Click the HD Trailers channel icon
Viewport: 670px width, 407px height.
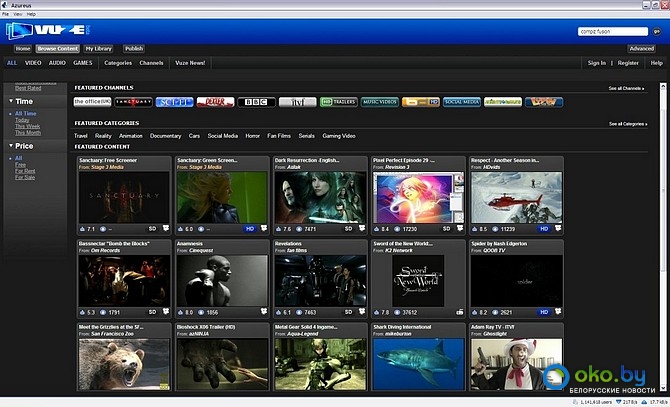[x=338, y=102]
